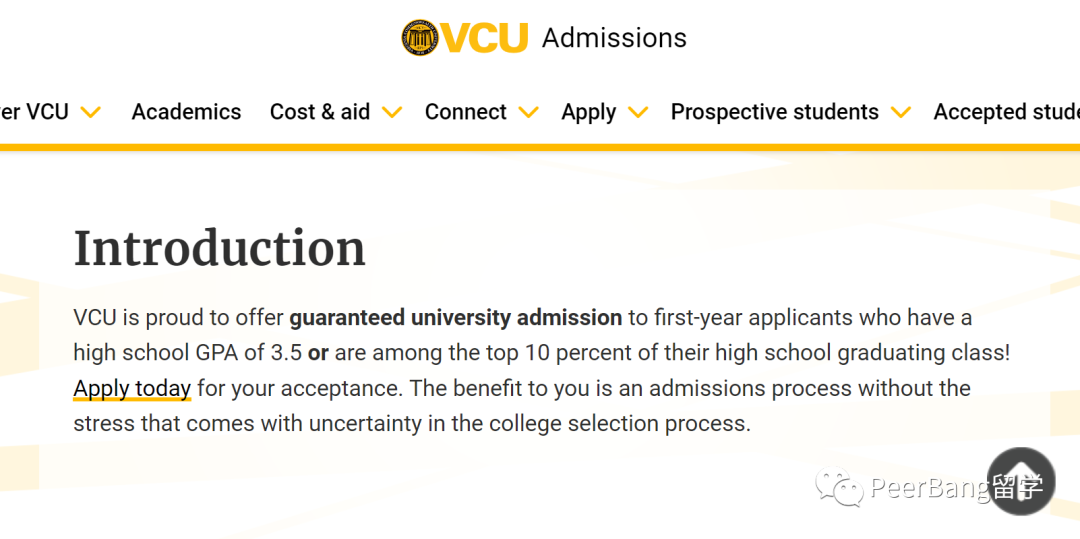Click the WeChat icon watermark
The width and height of the screenshot is (1080, 539).
(839, 486)
